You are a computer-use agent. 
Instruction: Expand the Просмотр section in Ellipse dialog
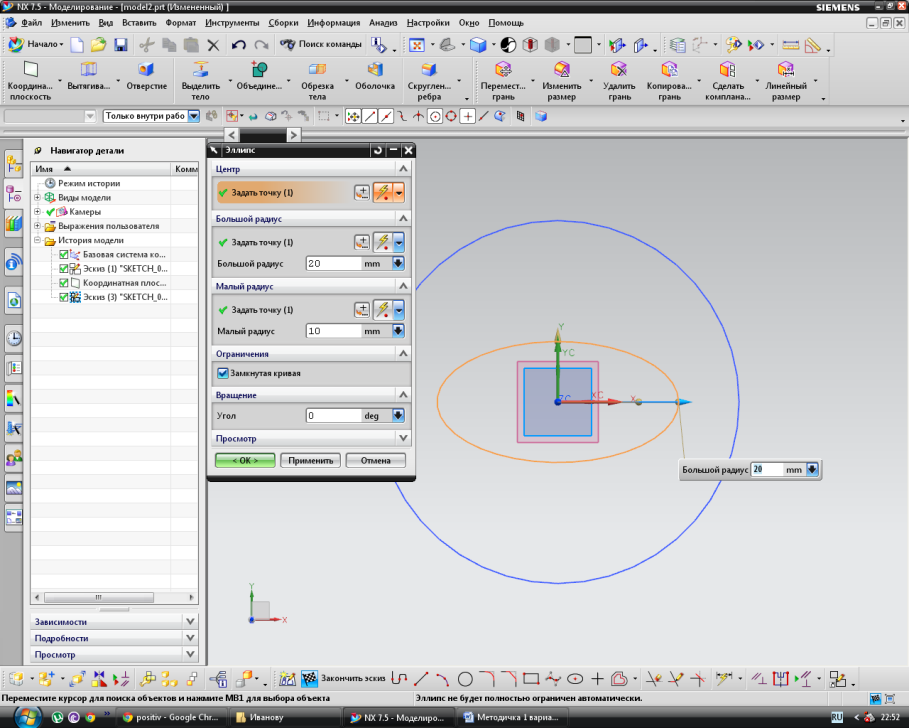[x=402, y=438]
